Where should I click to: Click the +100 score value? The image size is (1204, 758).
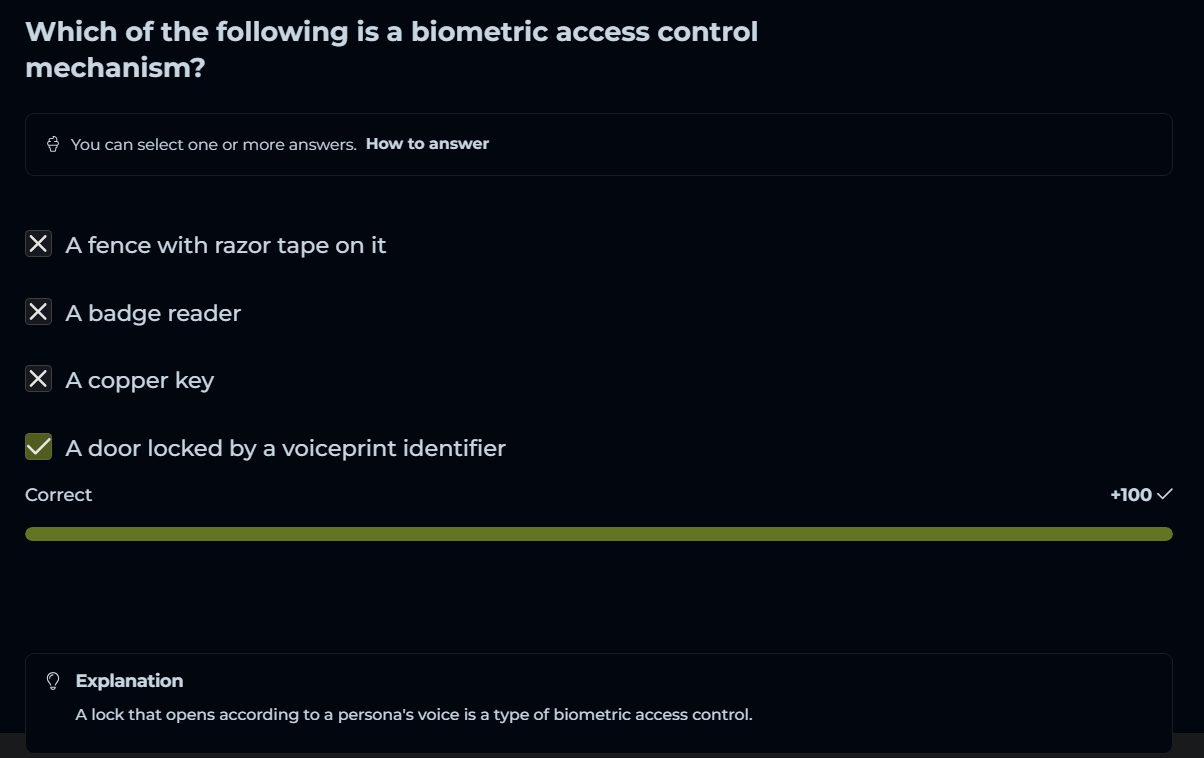point(1130,495)
